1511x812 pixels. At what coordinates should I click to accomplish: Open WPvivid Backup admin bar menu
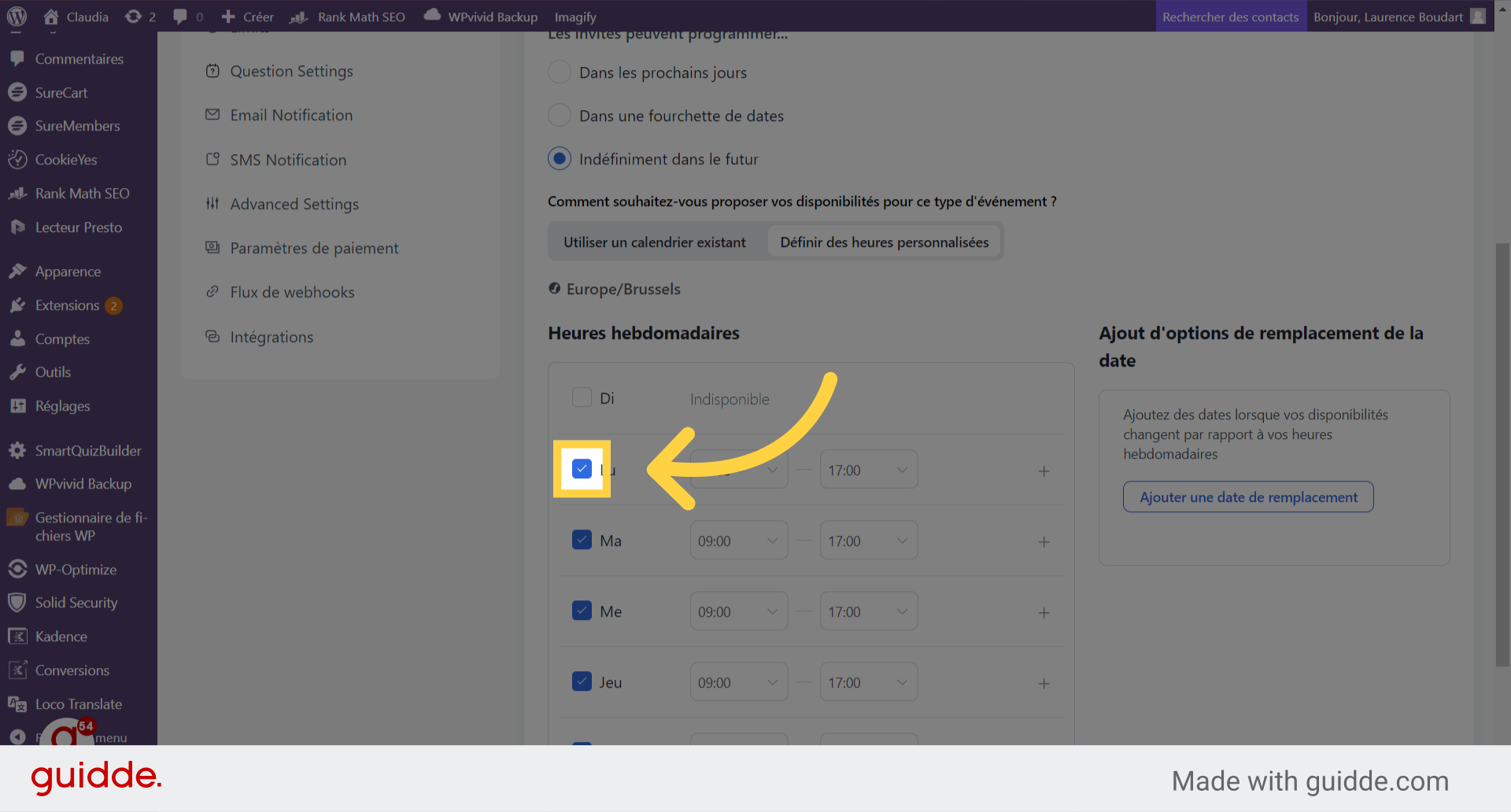(481, 17)
